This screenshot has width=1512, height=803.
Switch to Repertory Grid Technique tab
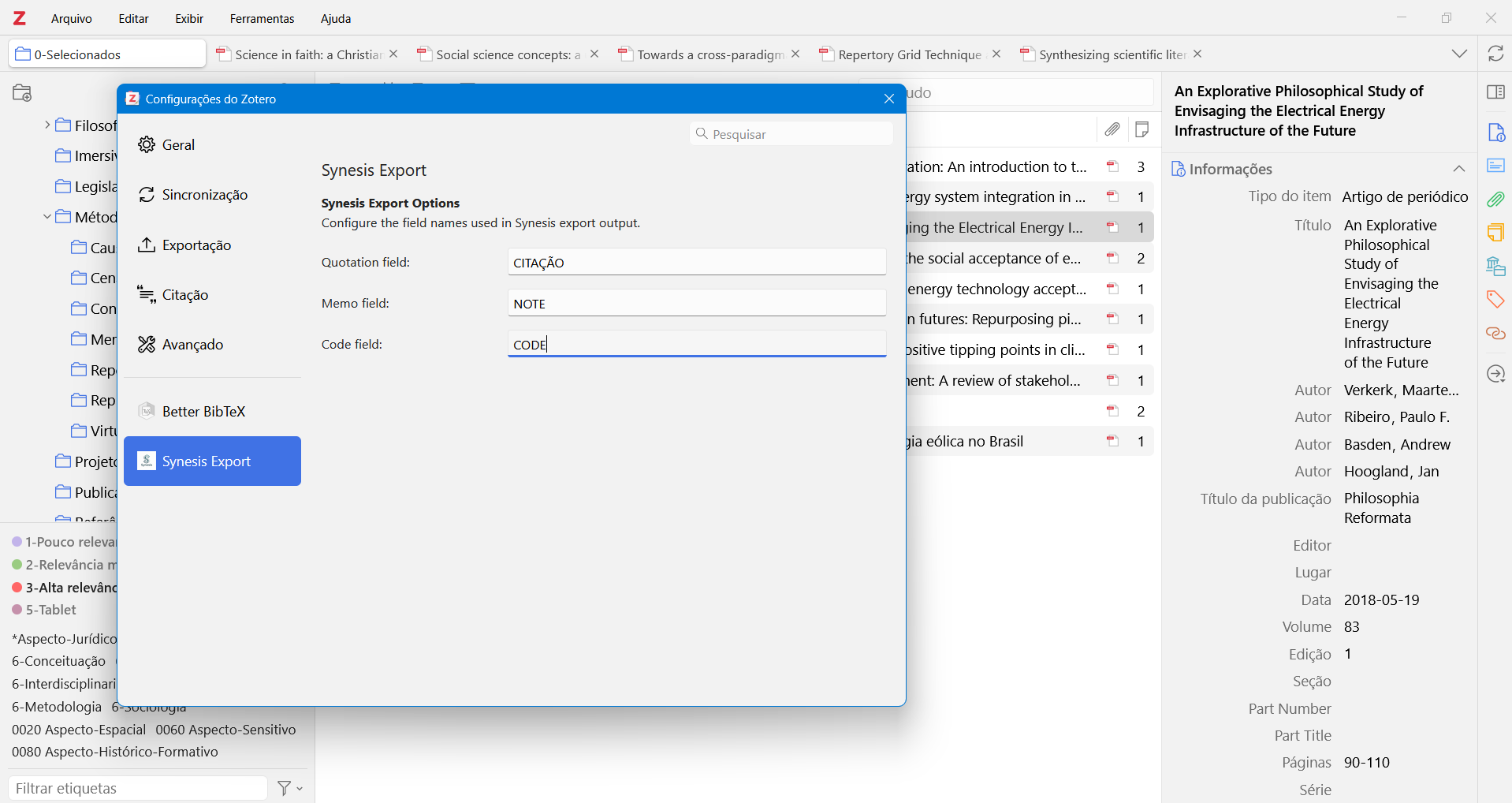(909, 54)
